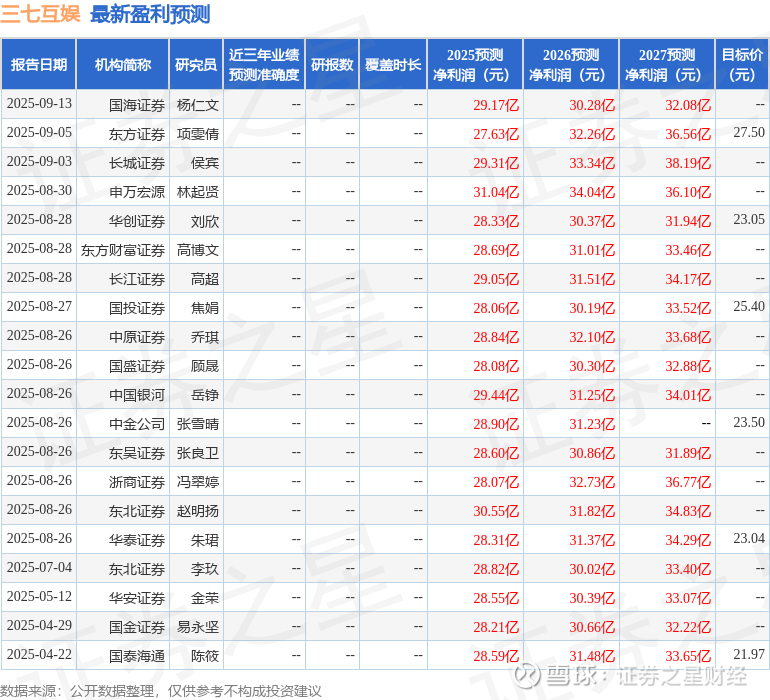Click the target price 23.05
The width and height of the screenshot is (770, 700).
749,220
